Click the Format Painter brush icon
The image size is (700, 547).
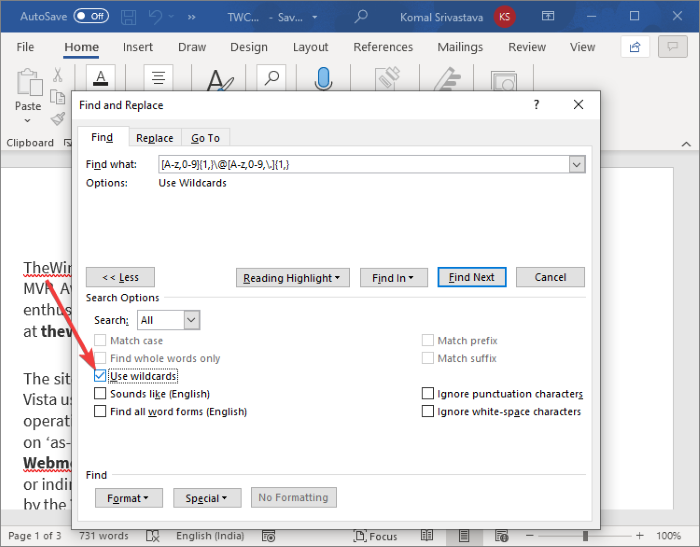click(x=58, y=119)
